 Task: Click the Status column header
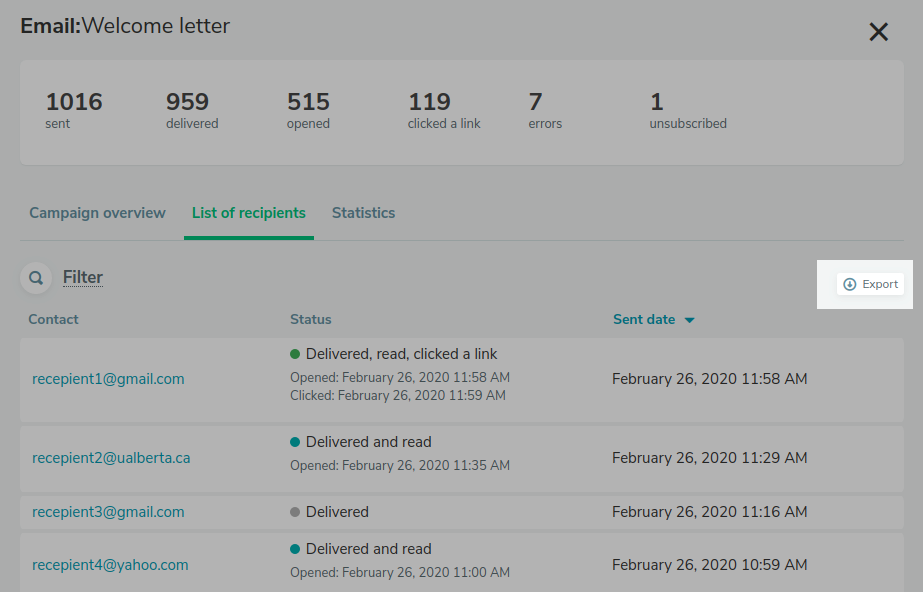(x=310, y=319)
